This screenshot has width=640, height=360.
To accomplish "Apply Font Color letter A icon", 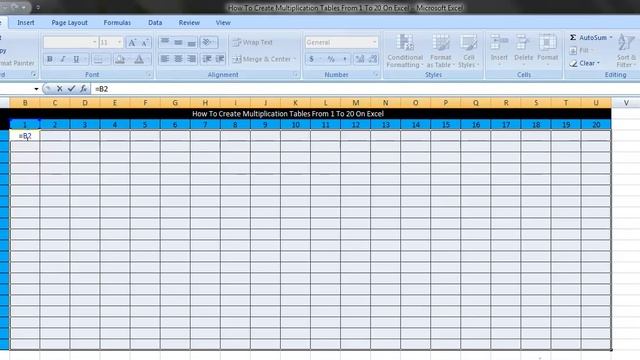I will 139,60.
